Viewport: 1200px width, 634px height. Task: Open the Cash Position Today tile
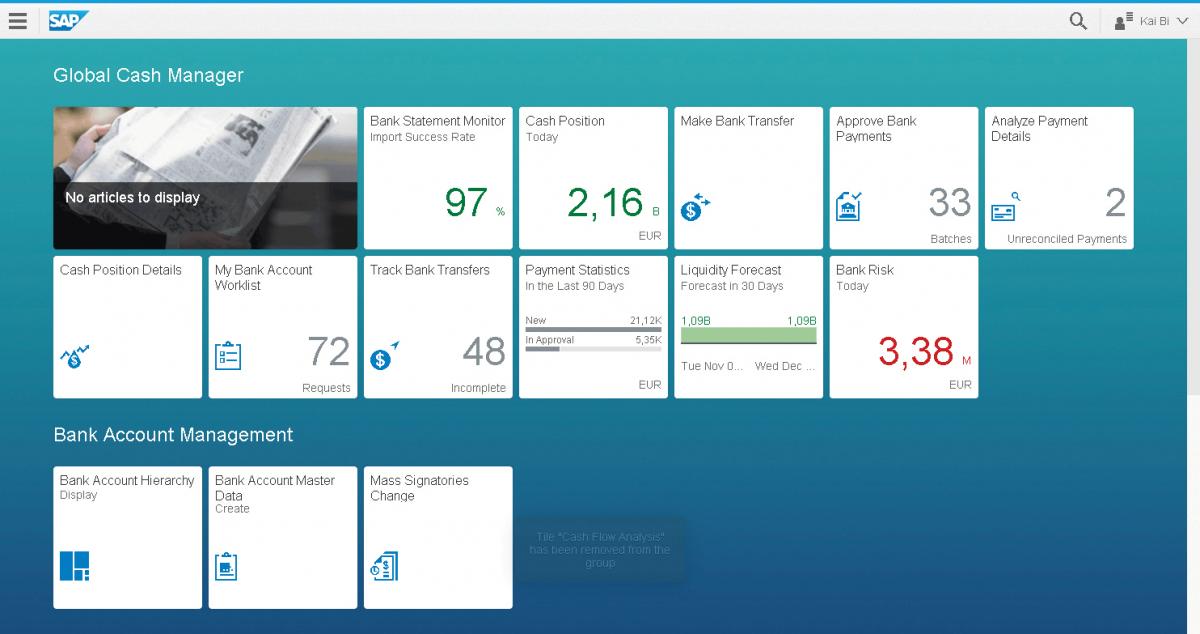[593, 178]
